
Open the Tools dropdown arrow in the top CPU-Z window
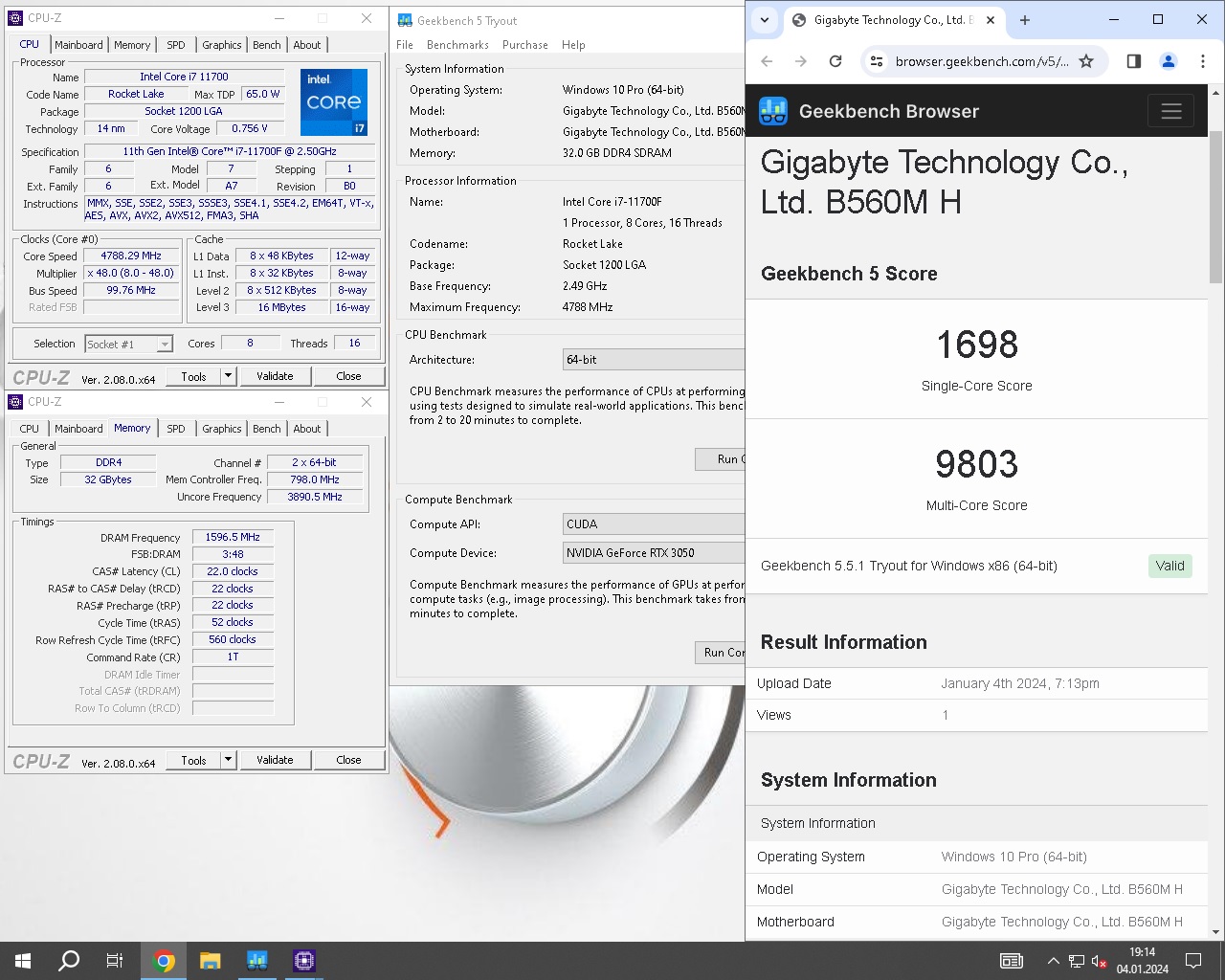pos(228,376)
